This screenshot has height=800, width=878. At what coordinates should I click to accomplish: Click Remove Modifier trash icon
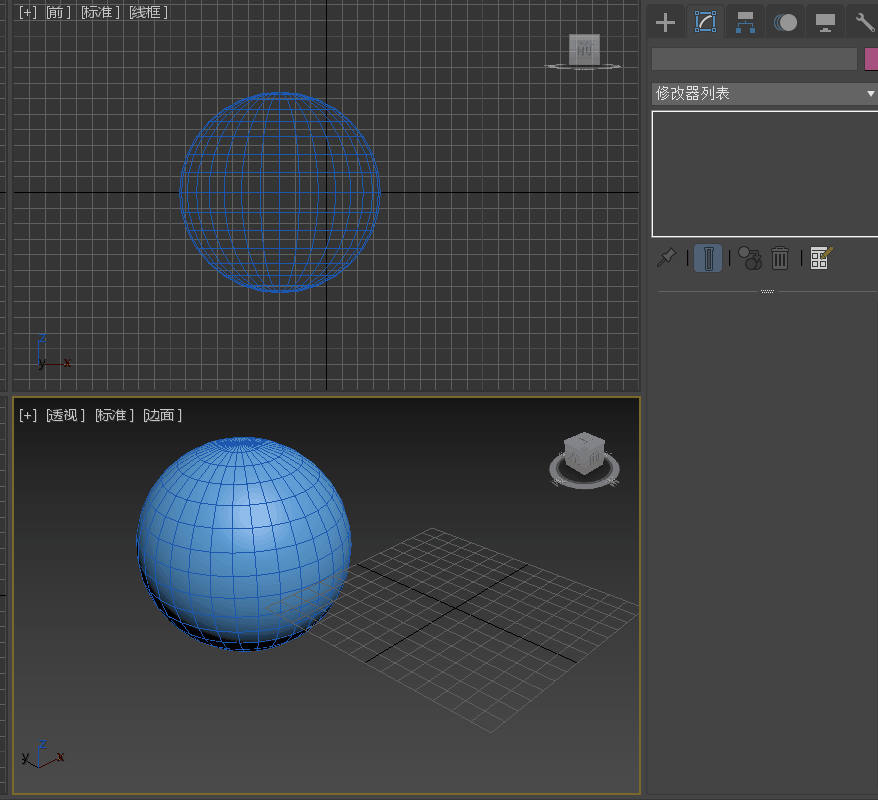pos(780,258)
